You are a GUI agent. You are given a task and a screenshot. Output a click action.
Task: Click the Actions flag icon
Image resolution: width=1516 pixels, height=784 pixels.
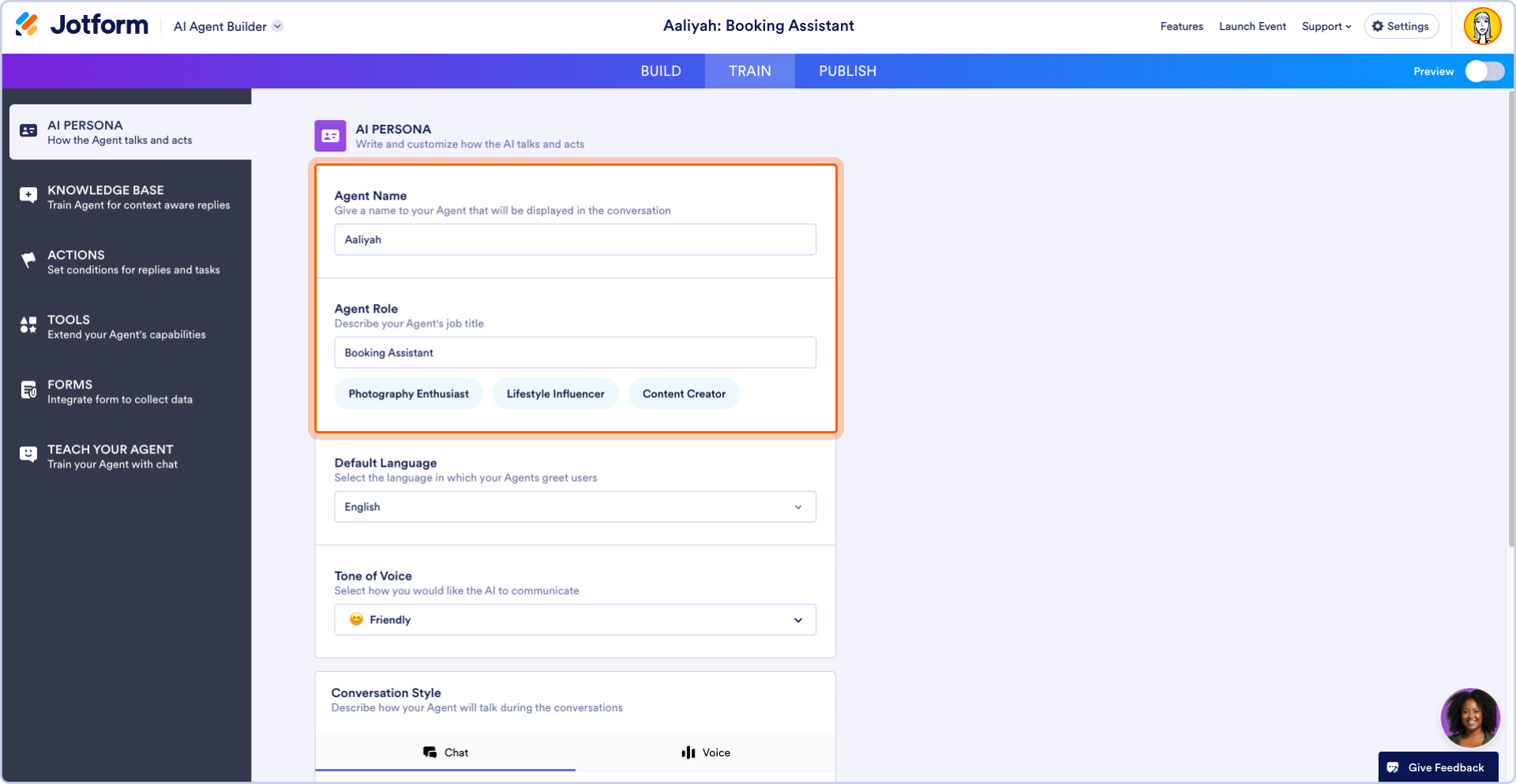[x=28, y=261]
